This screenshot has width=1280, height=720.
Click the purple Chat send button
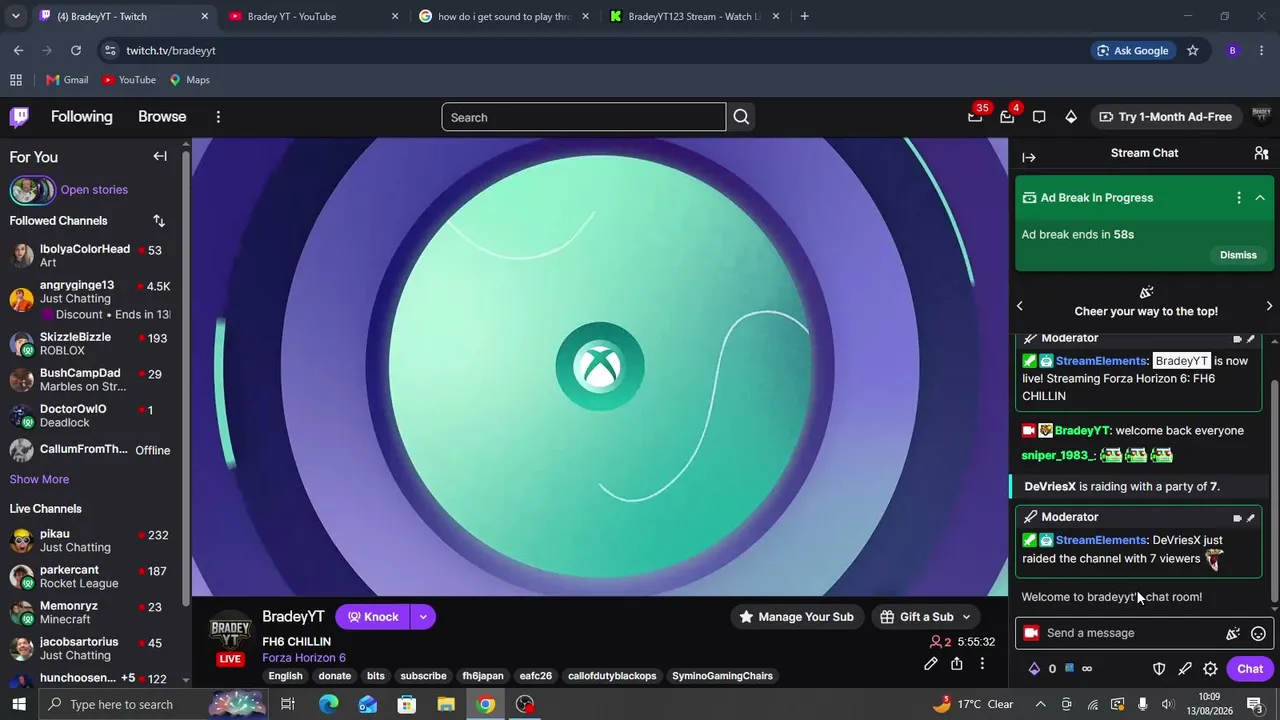tap(1250, 669)
